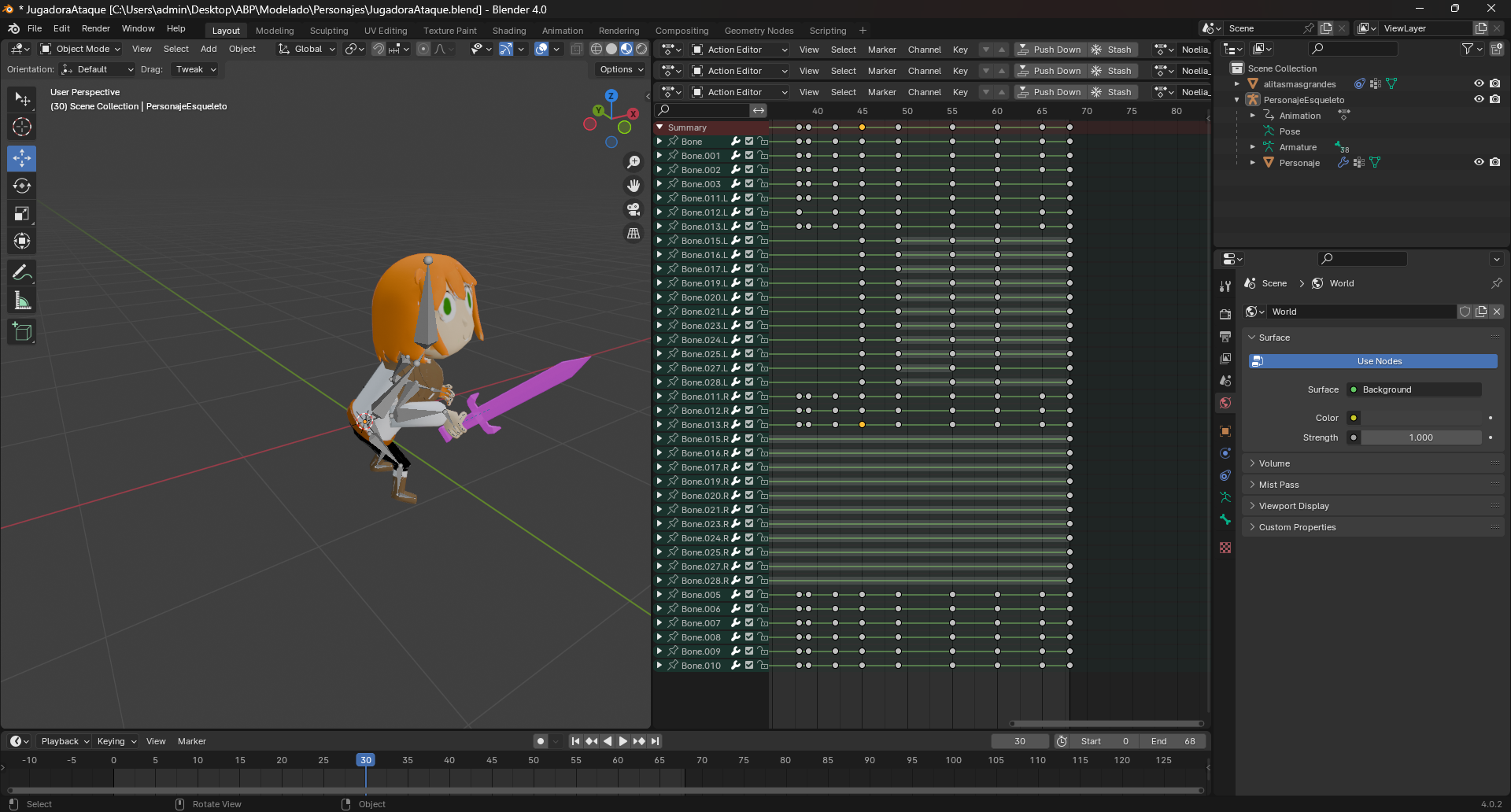Toggle camera view in viewport
The image size is (1511, 812).
pos(634,209)
